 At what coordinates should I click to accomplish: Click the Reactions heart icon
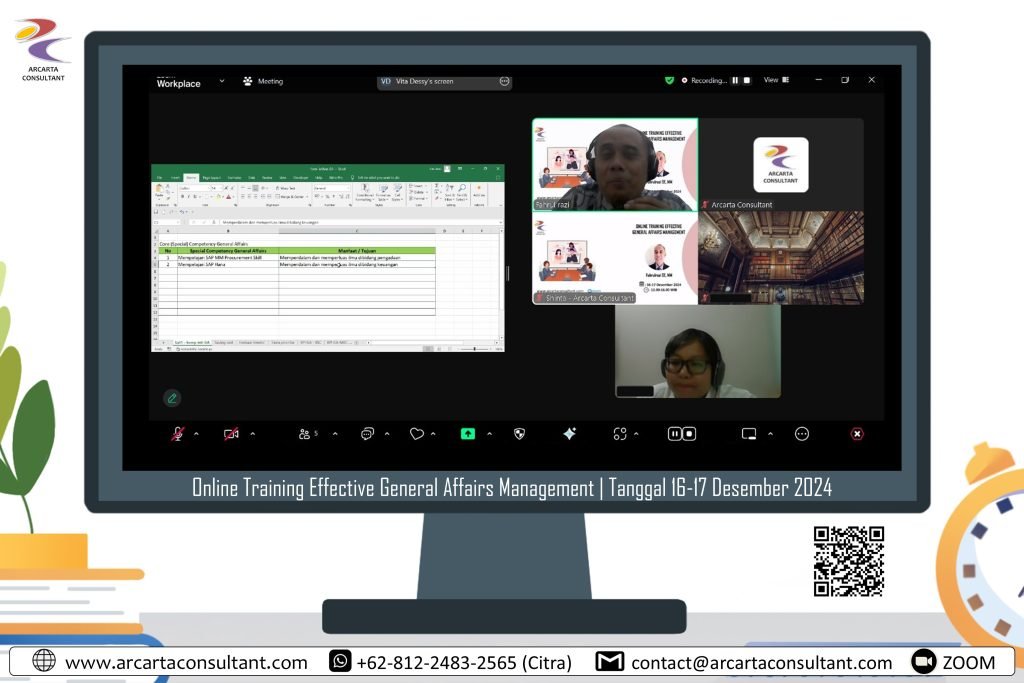[416, 434]
